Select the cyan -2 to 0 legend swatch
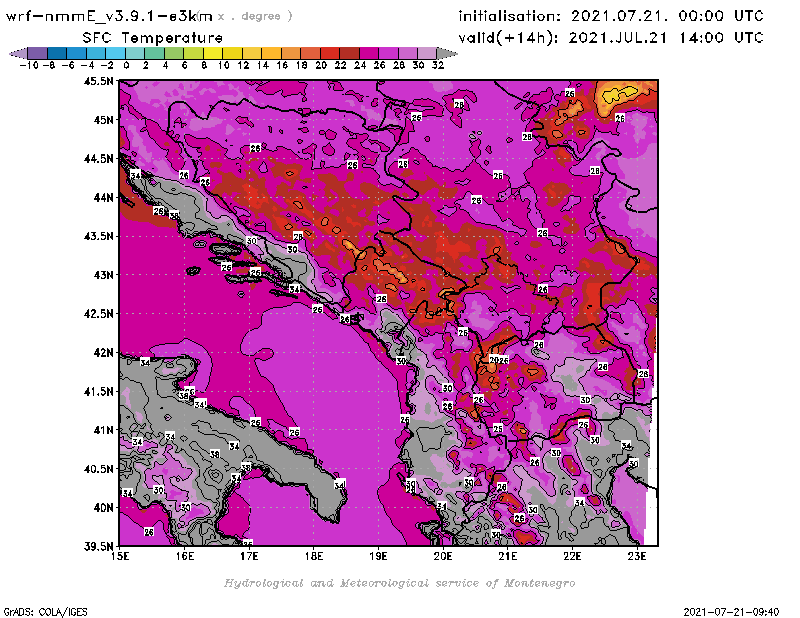The image size is (800, 618). pos(116,53)
